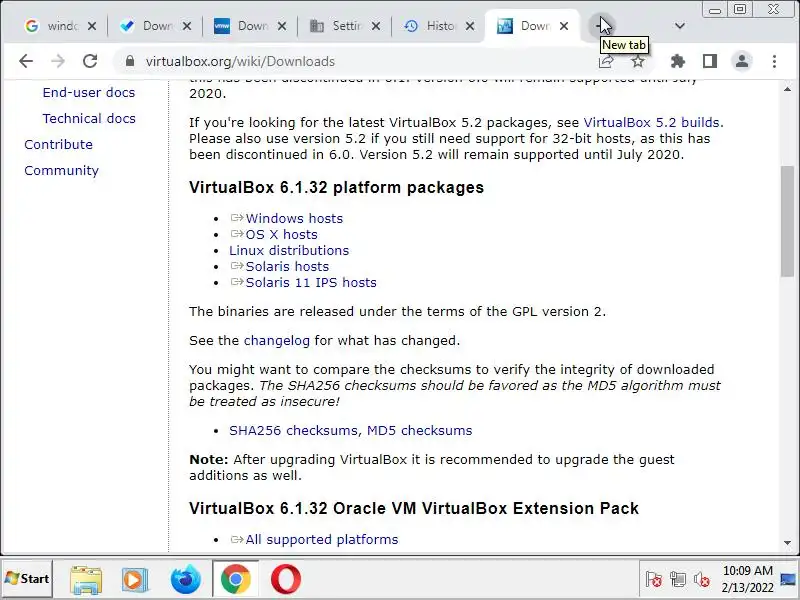The image size is (800, 600).
Task: Click the address bar URL field
Action: click(x=357, y=61)
